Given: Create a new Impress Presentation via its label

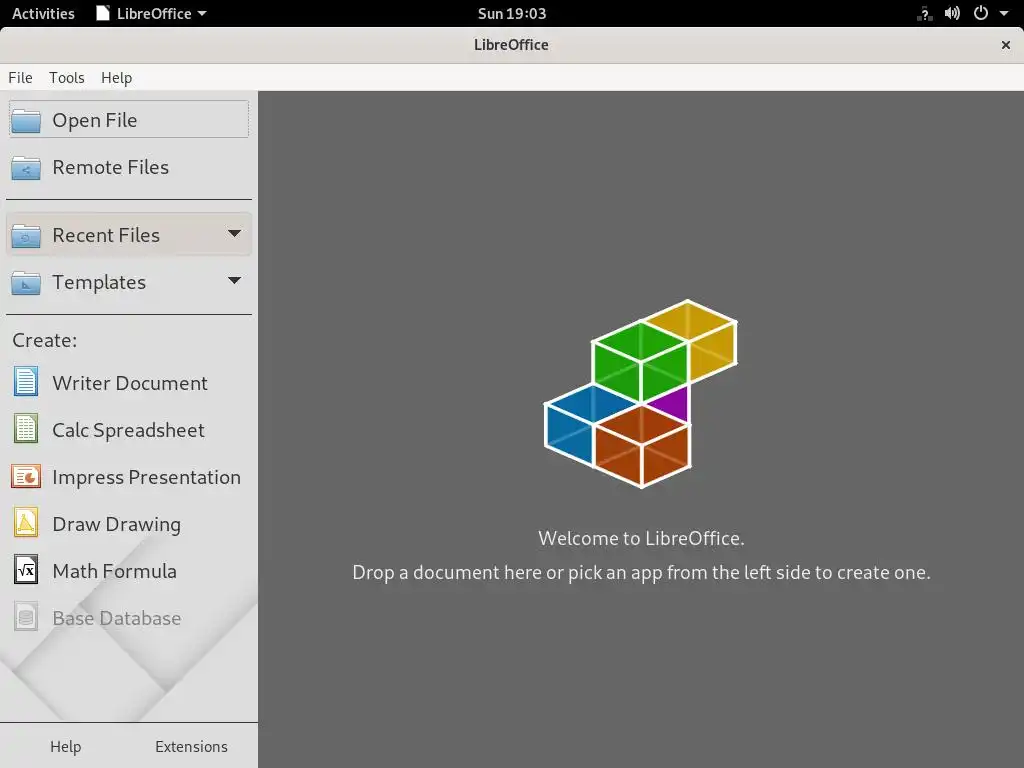Looking at the screenshot, I should click(146, 477).
